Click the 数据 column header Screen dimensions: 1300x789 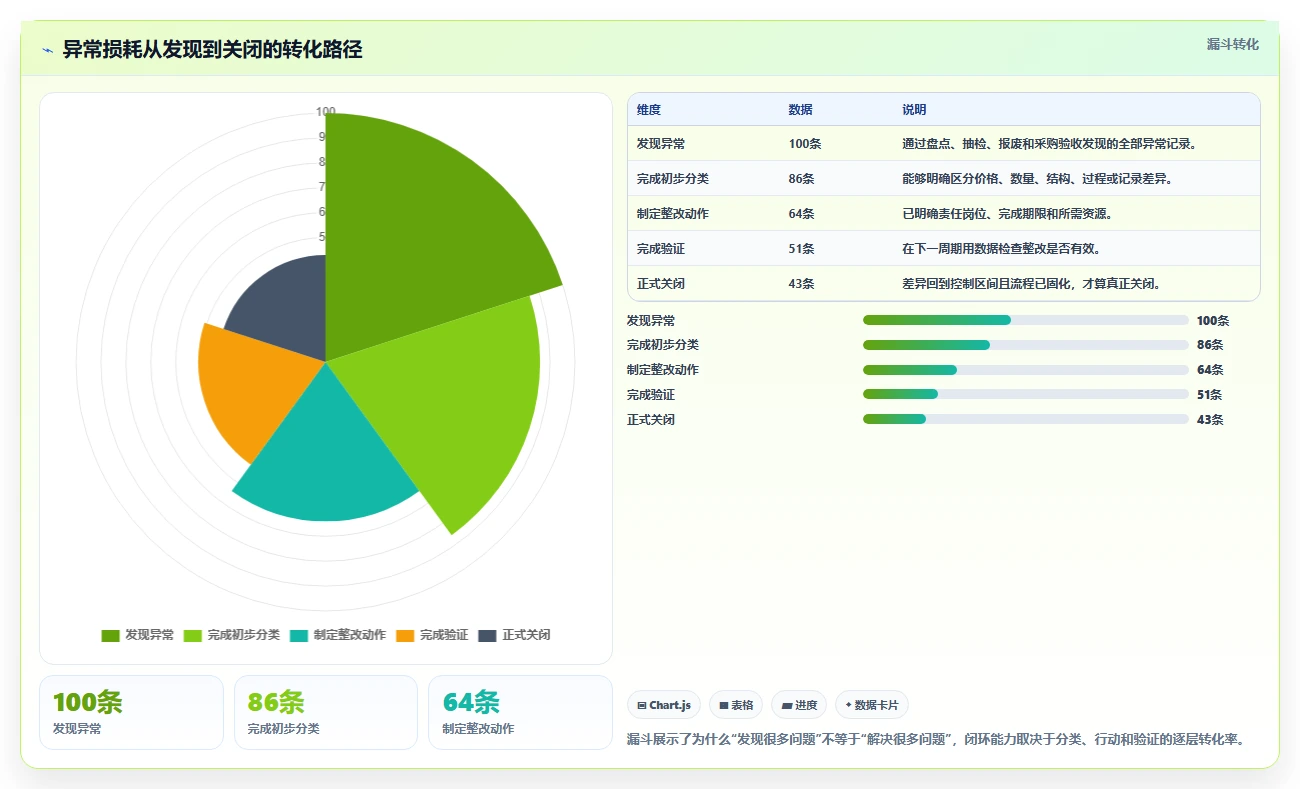pos(800,110)
